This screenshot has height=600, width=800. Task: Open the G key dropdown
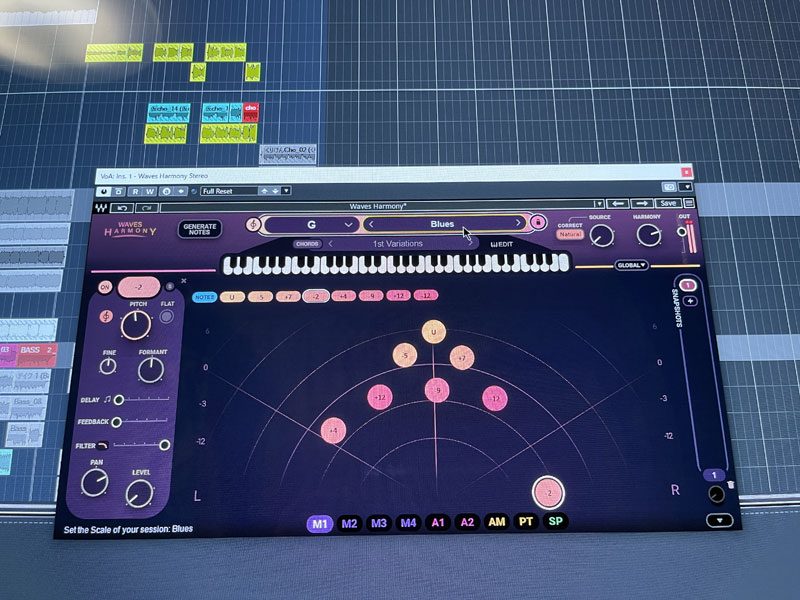coord(311,224)
